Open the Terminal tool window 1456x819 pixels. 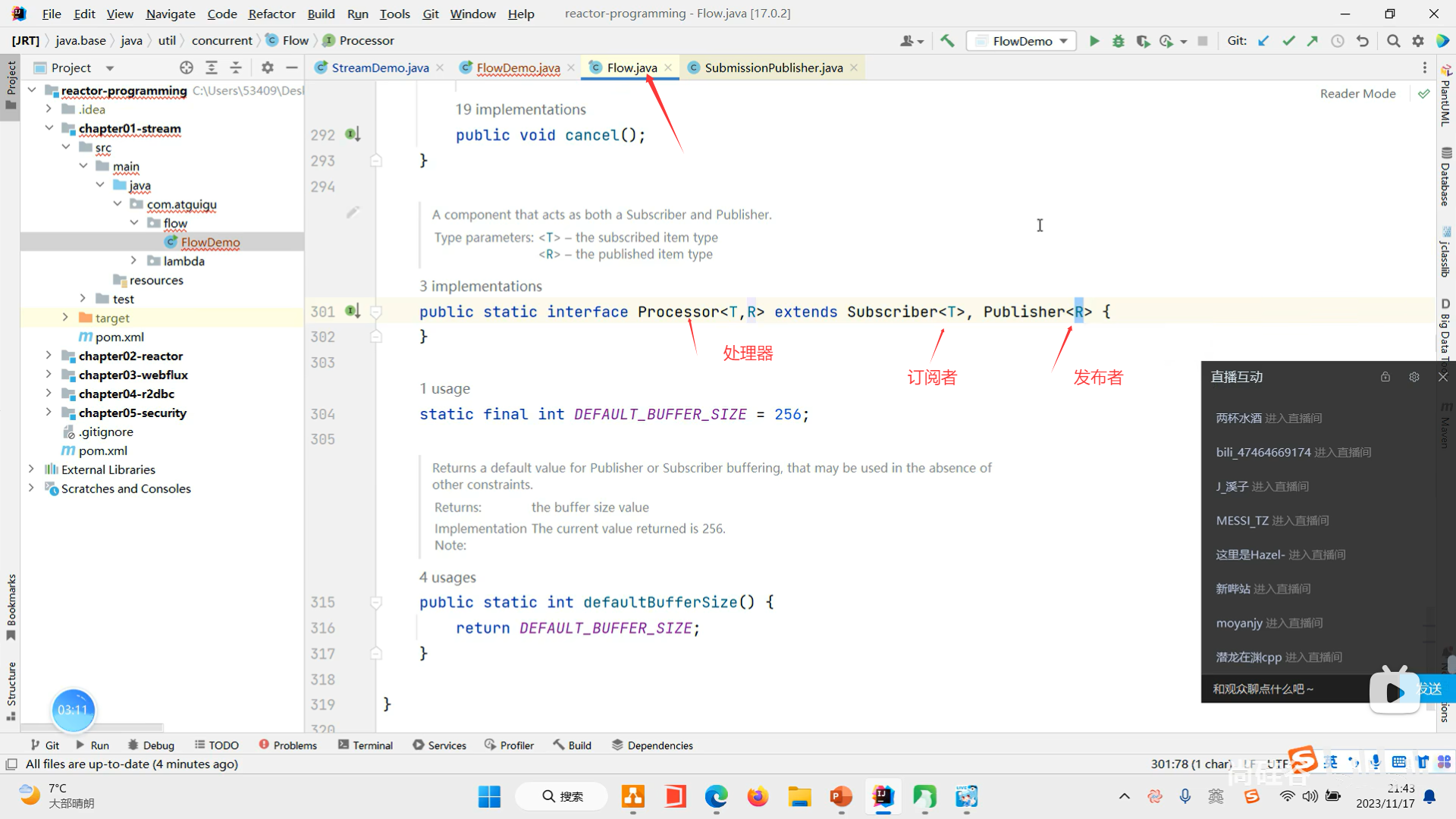[x=366, y=745]
